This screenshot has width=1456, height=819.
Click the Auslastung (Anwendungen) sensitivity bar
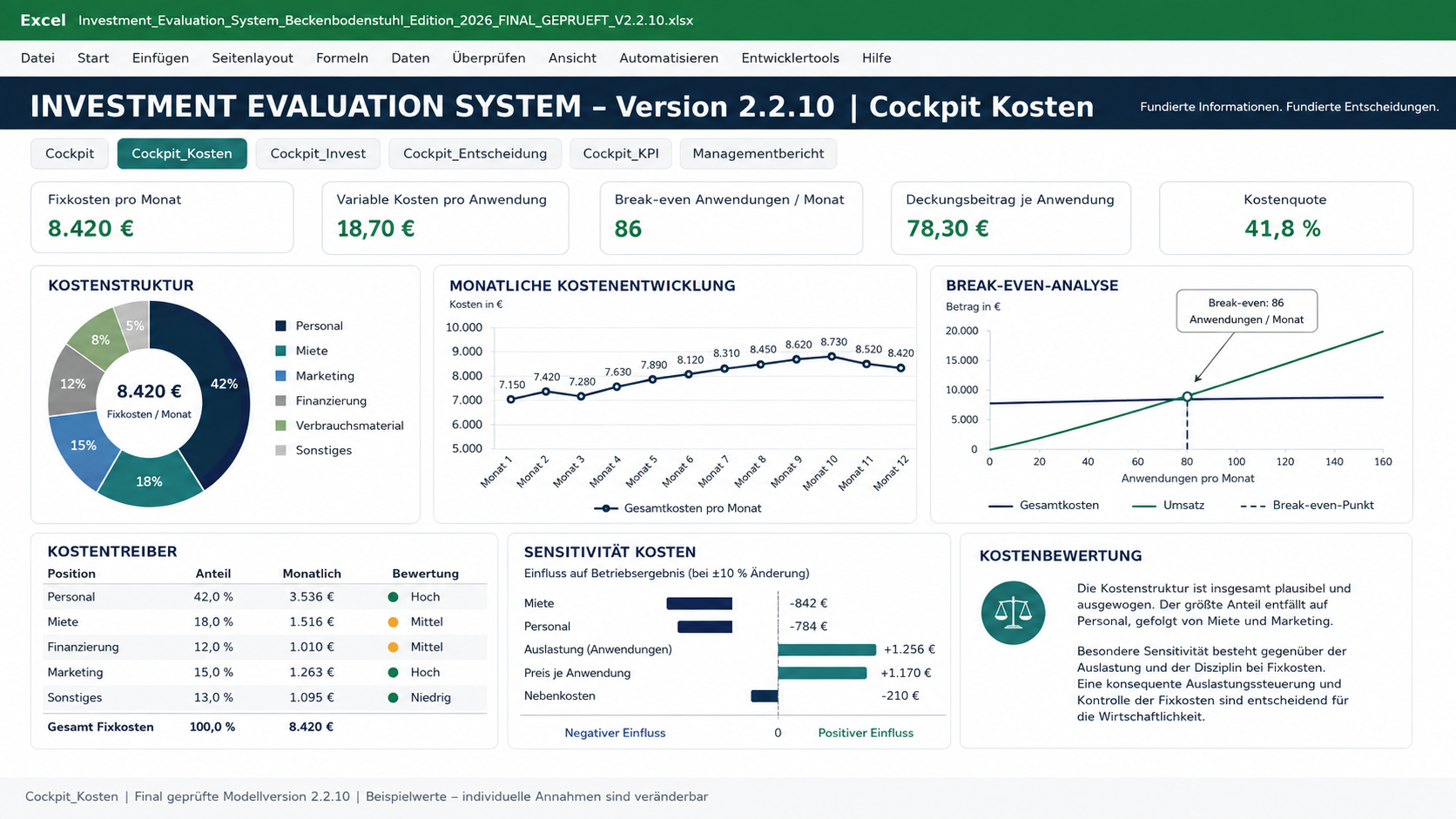pyautogui.click(x=826, y=650)
